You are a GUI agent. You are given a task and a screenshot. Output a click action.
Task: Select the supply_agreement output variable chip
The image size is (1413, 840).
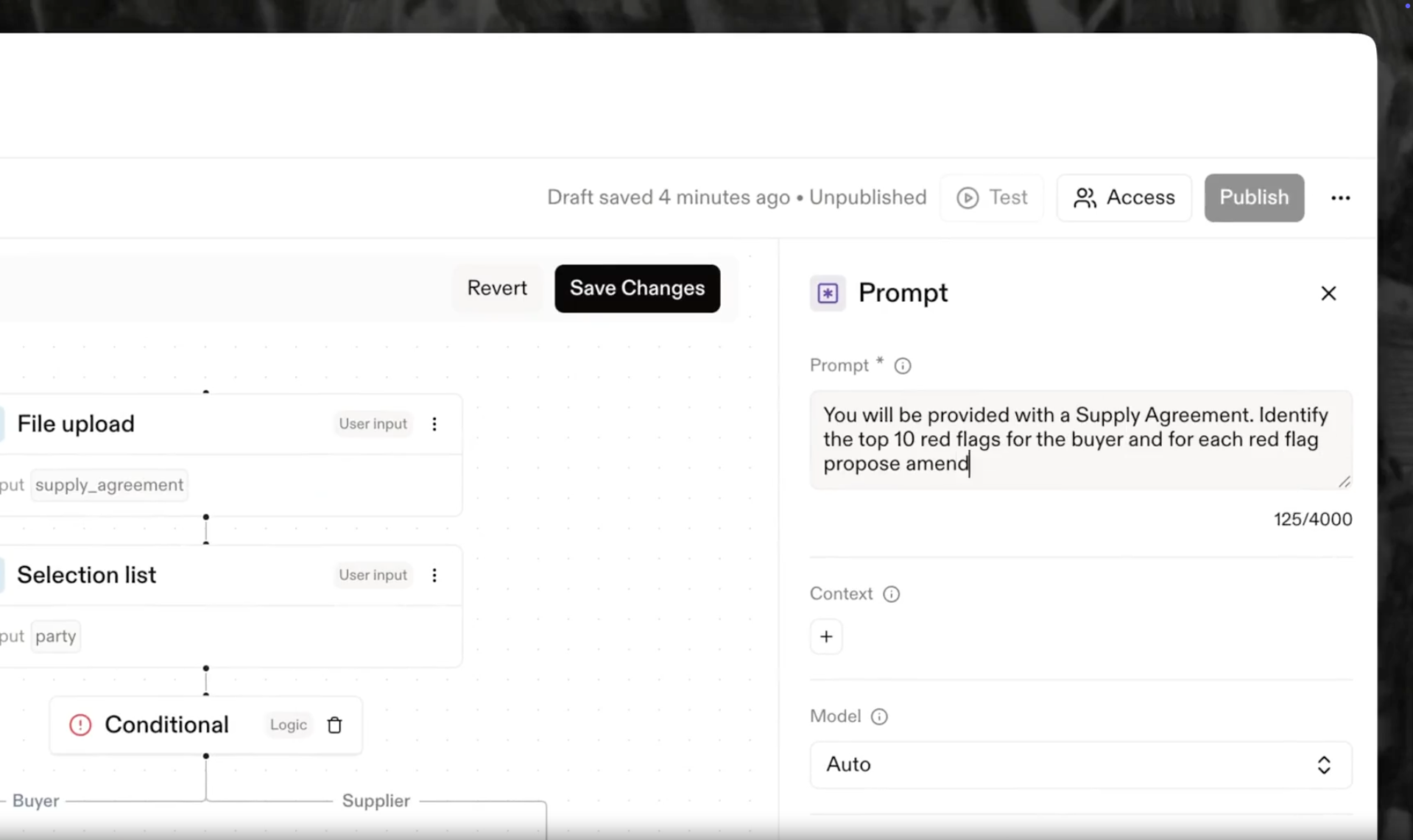coord(109,485)
